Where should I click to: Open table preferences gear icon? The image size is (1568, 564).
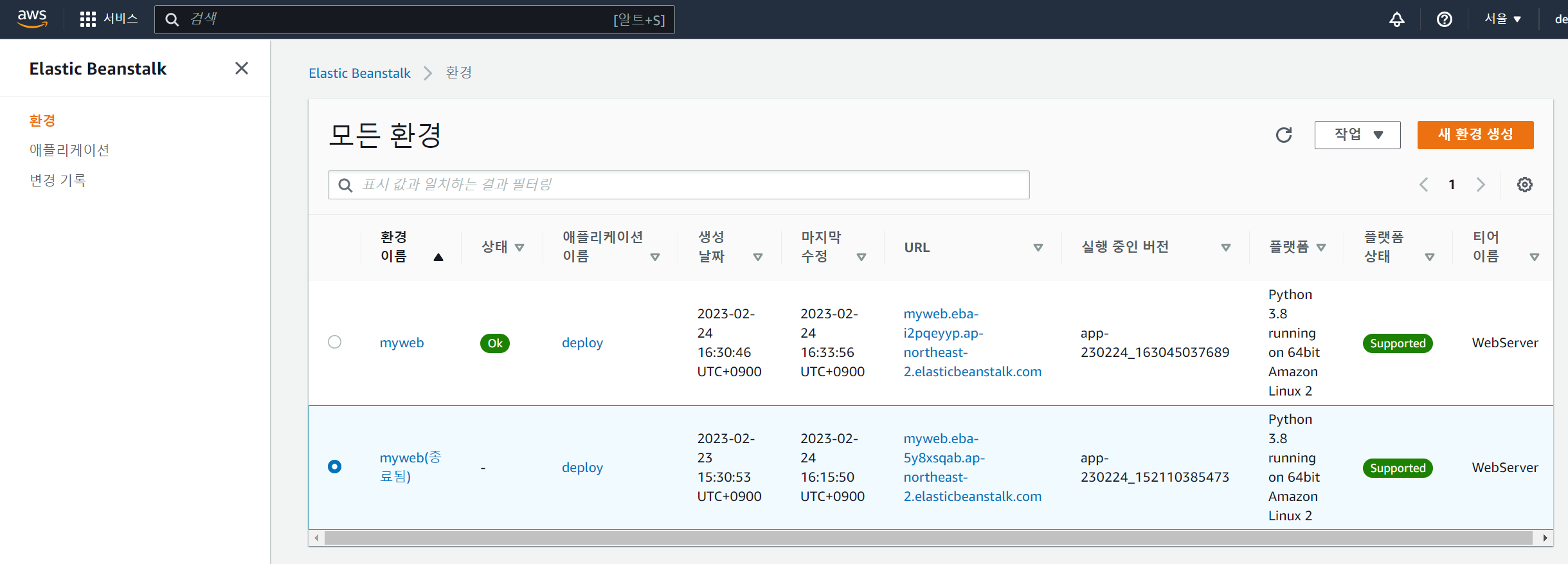[x=1525, y=185]
